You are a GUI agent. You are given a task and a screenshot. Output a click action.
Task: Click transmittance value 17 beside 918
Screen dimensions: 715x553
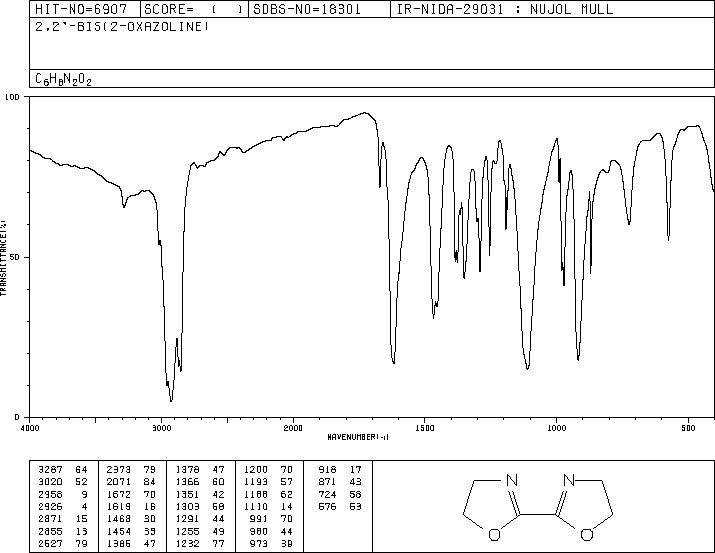pos(355,470)
